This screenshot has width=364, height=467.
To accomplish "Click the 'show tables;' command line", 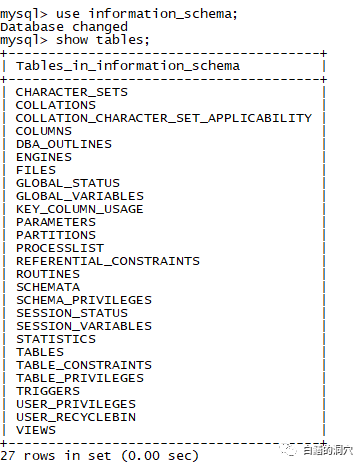I will point(75,40).
